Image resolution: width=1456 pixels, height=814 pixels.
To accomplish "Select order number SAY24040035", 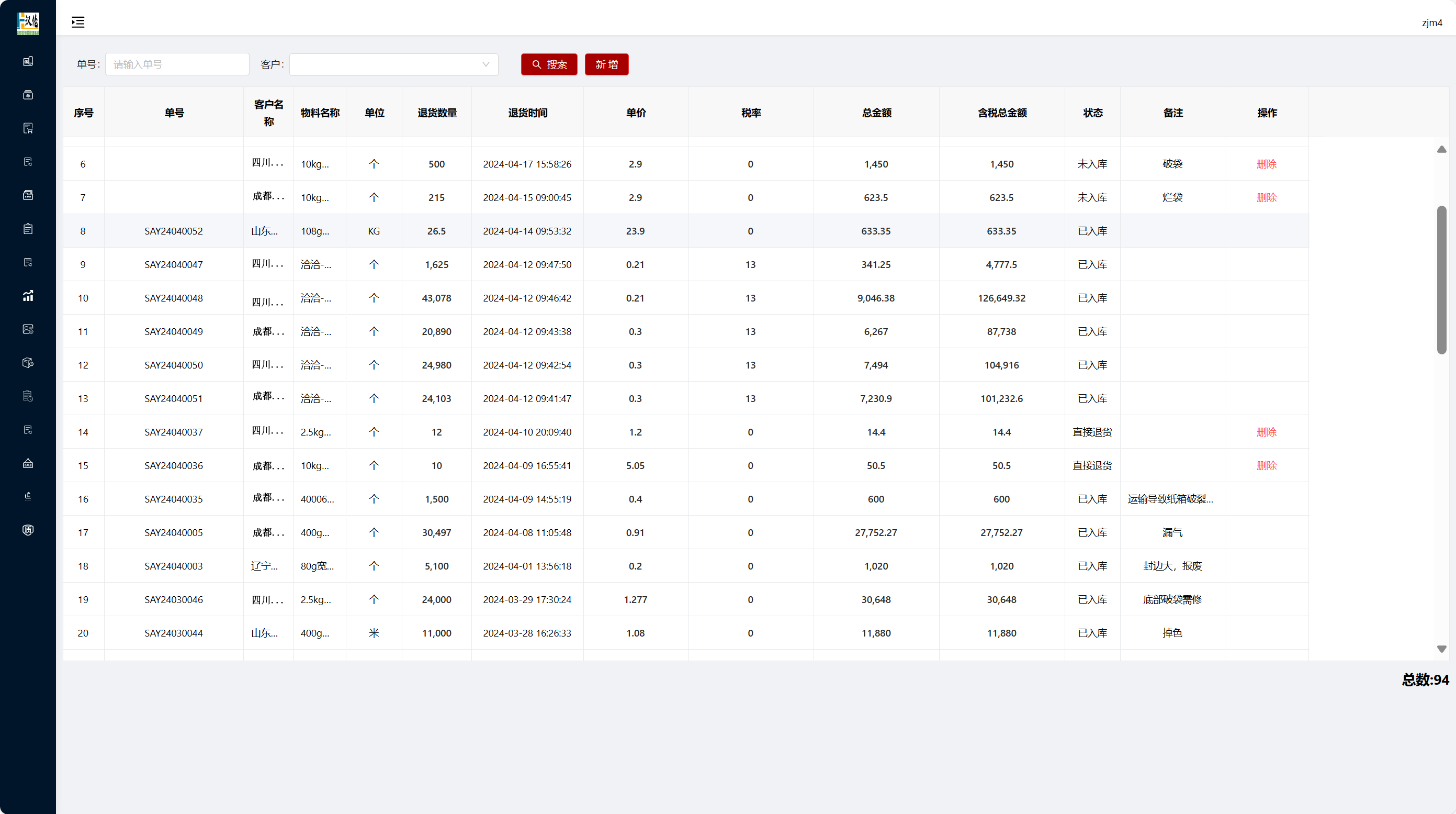I will (174, 499).
